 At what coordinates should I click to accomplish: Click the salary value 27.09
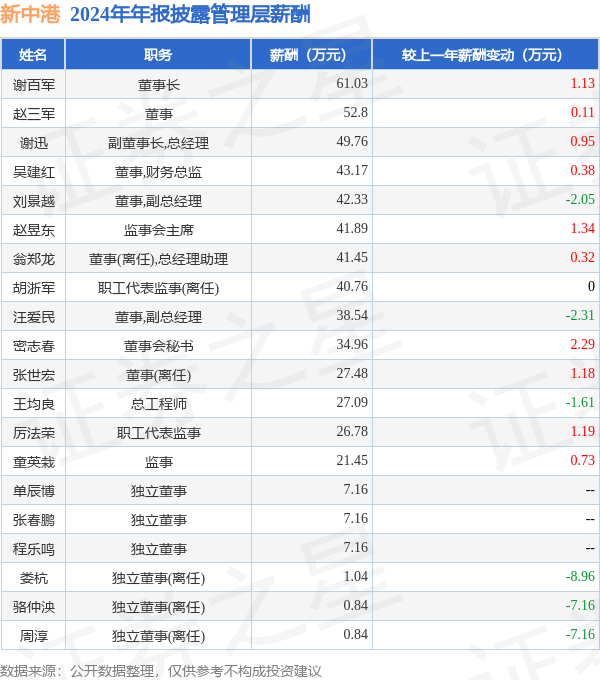352,402
